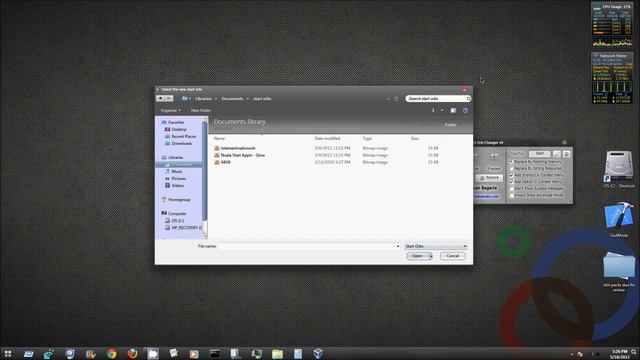The height and width of the screenshot is (360, 640).
Task: Change view with the views icon
Action: tap(433, 110)
